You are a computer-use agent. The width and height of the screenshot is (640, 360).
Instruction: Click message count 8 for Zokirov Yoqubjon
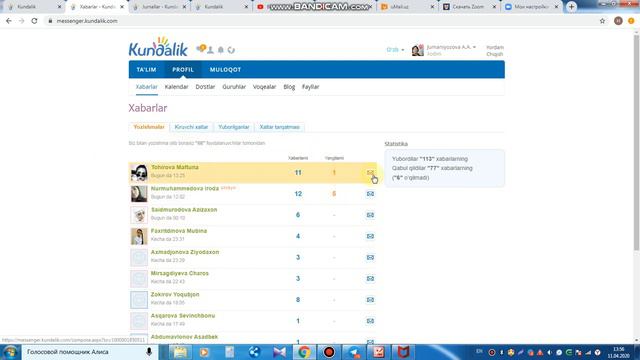pyautogui.click(x=298, y=300)
